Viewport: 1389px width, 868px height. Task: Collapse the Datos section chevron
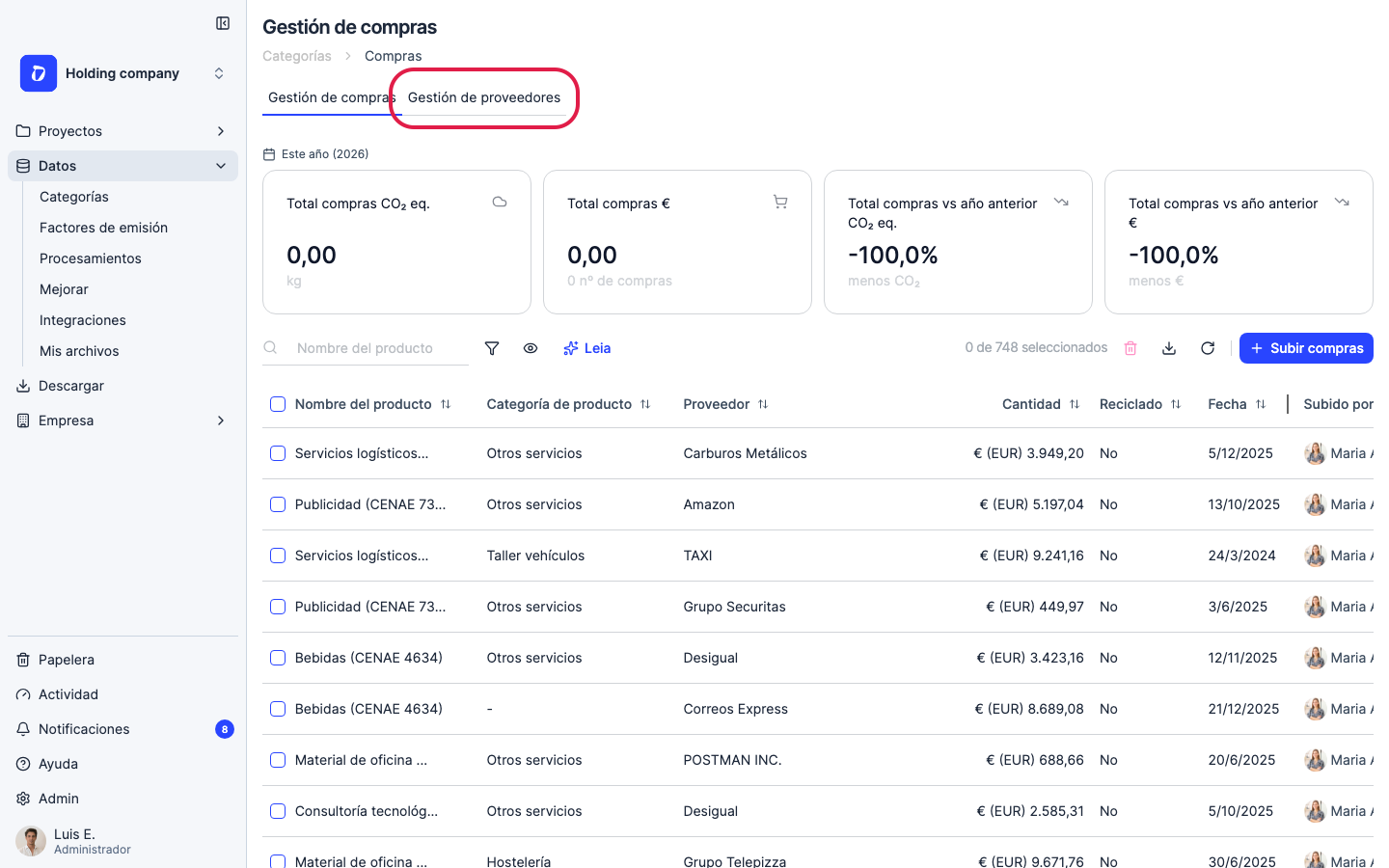click(x=221, y=166)
